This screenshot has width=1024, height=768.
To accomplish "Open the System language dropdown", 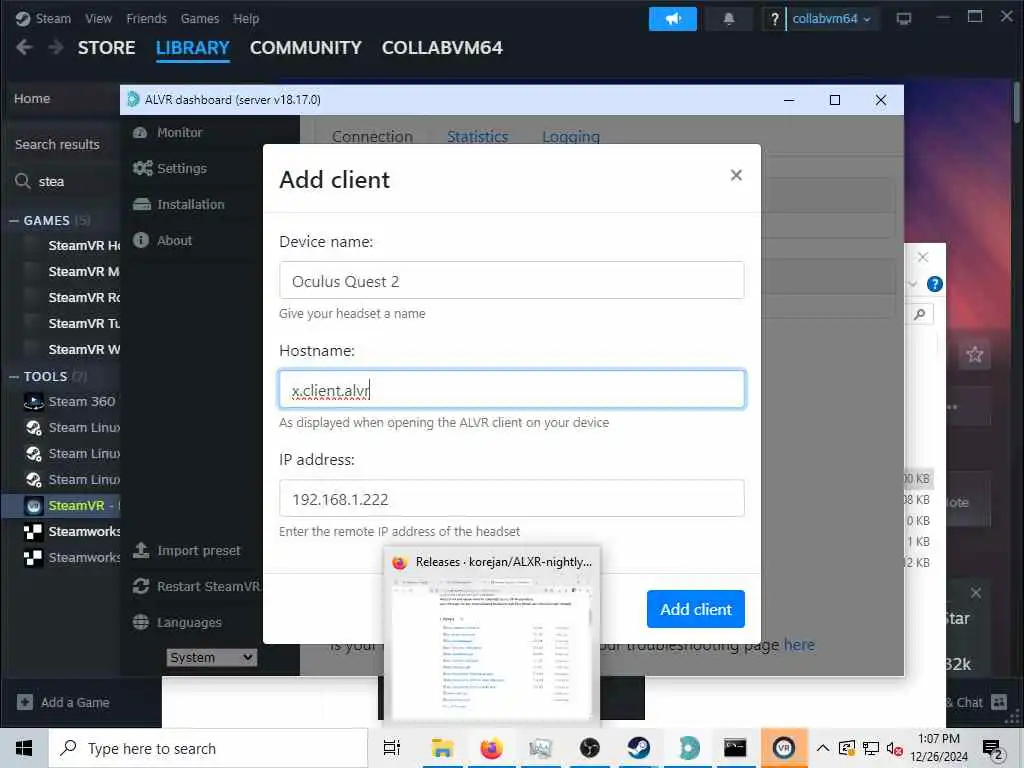I will pyautogui.click(x=212, y=658).
